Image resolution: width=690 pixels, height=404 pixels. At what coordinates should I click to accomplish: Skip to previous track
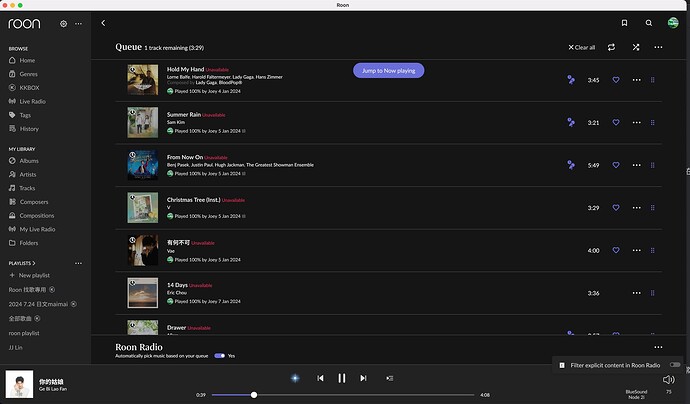[x=320, y=378]
